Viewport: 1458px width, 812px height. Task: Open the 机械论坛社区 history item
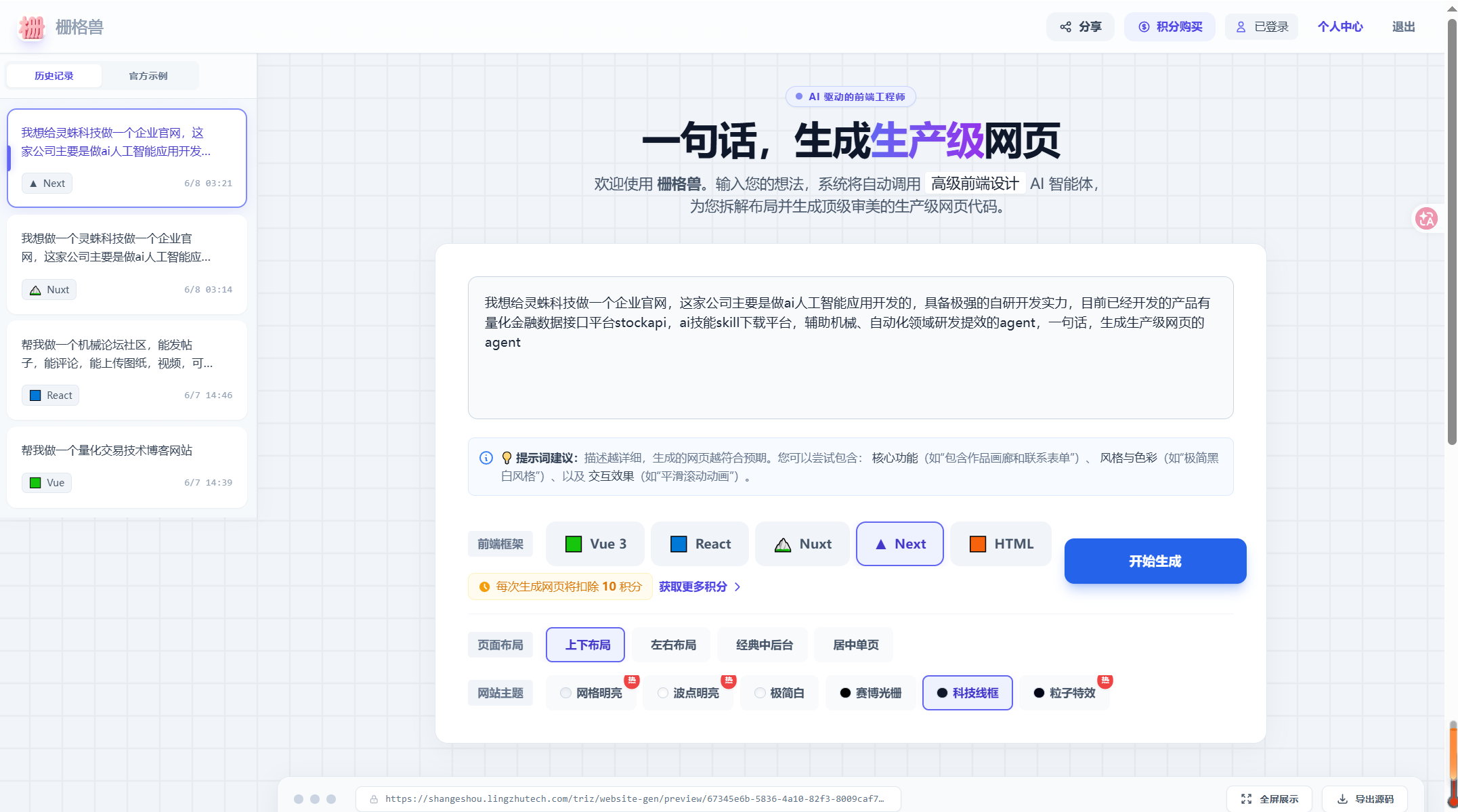coord(127,370)
